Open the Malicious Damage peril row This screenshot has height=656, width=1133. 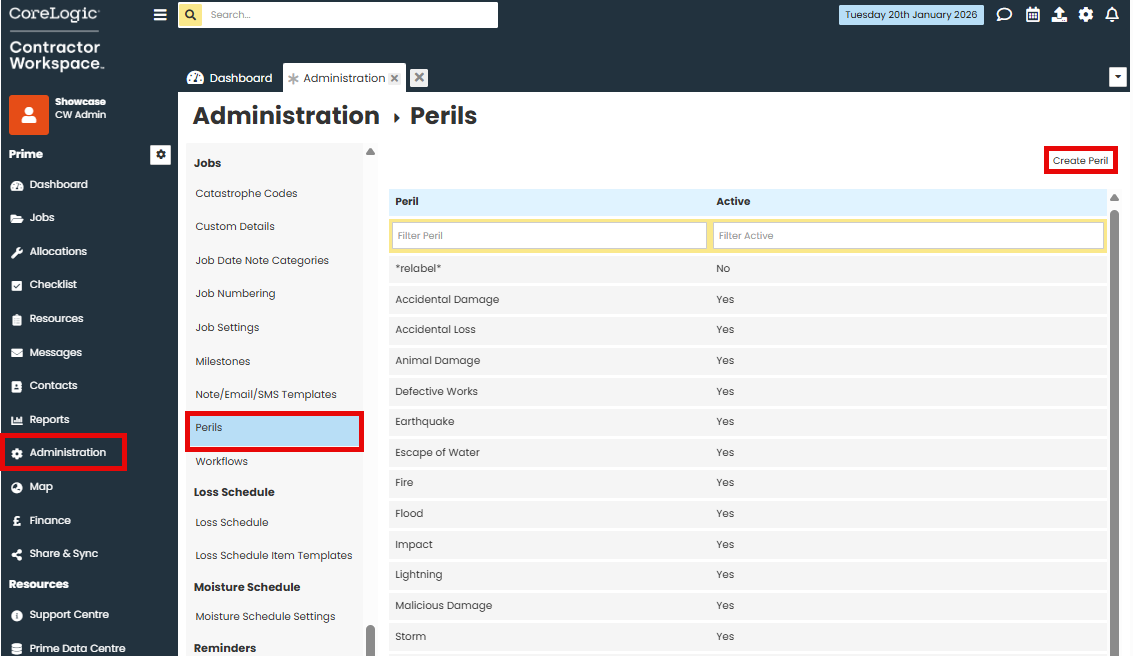pos(748,606)
